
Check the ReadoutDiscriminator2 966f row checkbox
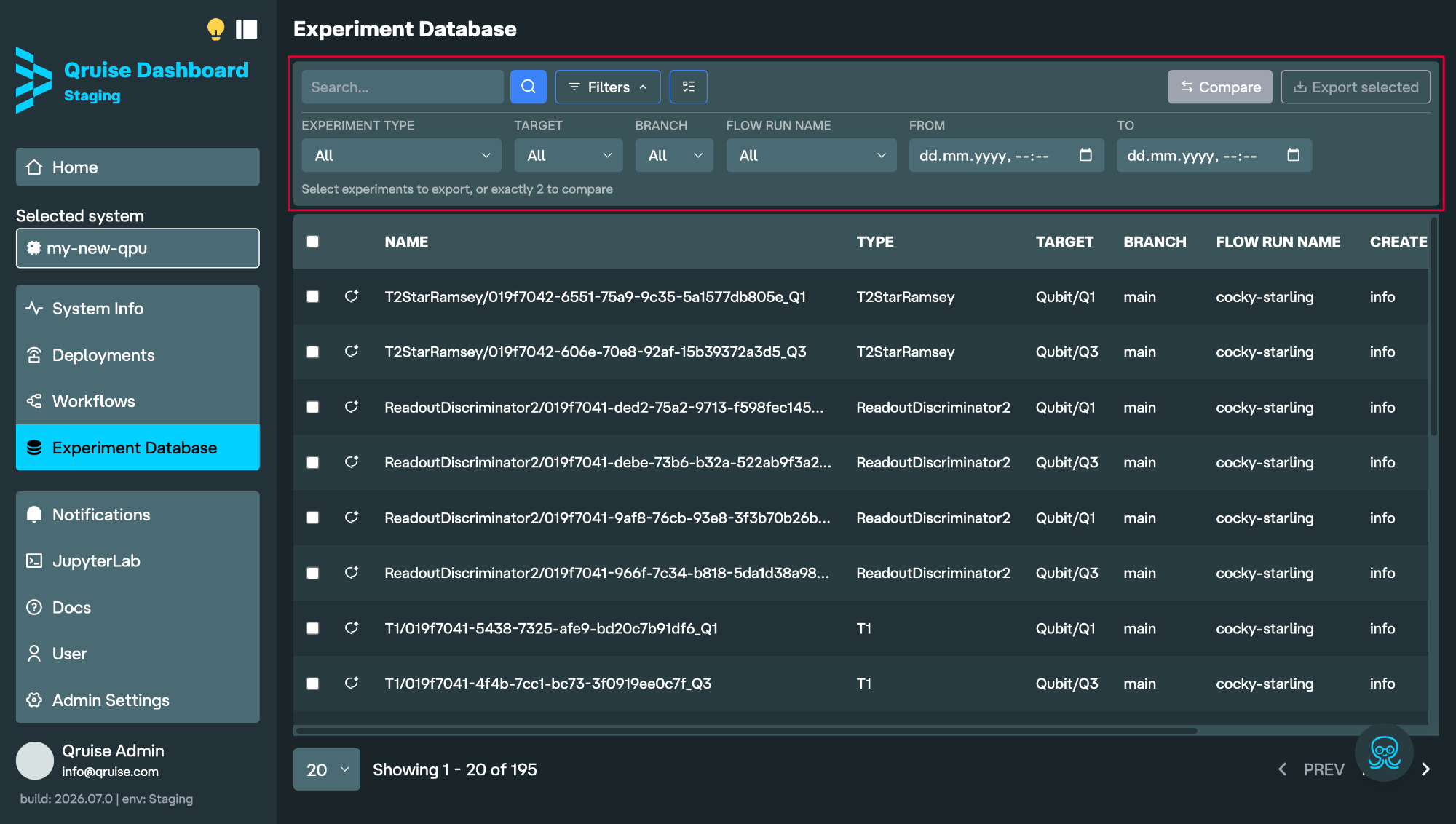(x=312, y=574)
